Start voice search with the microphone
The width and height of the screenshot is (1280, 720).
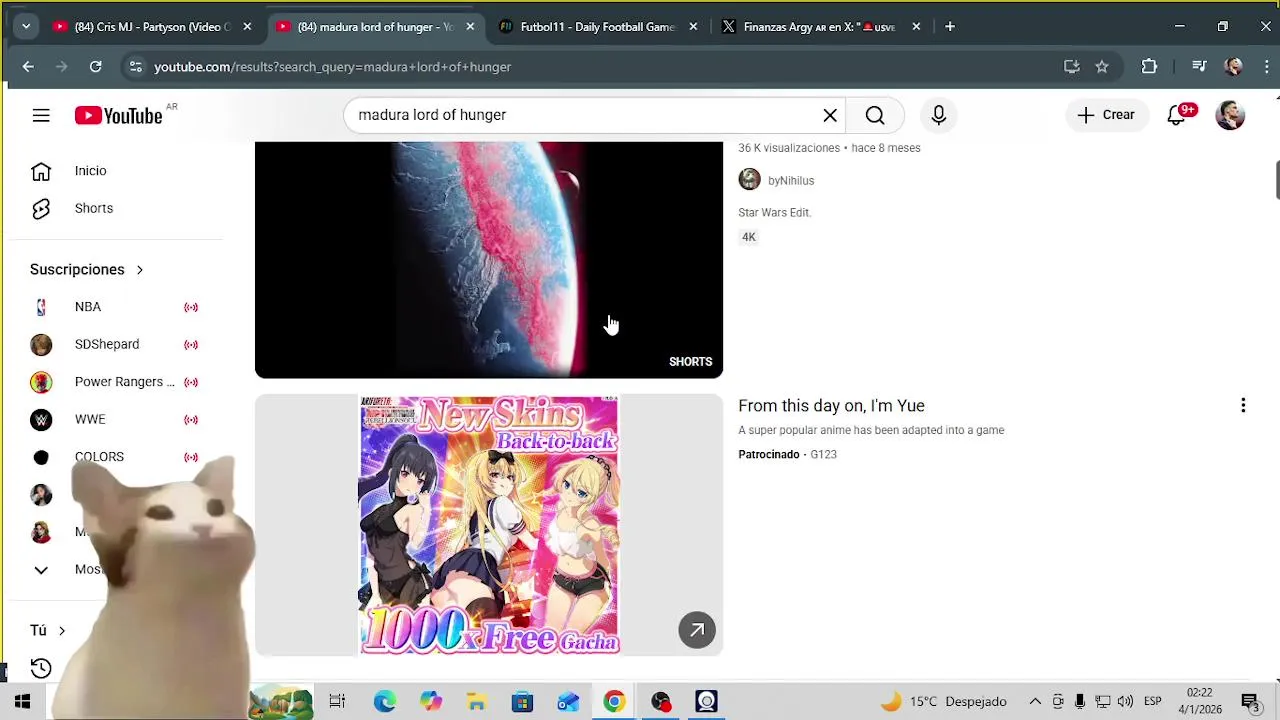938,115
